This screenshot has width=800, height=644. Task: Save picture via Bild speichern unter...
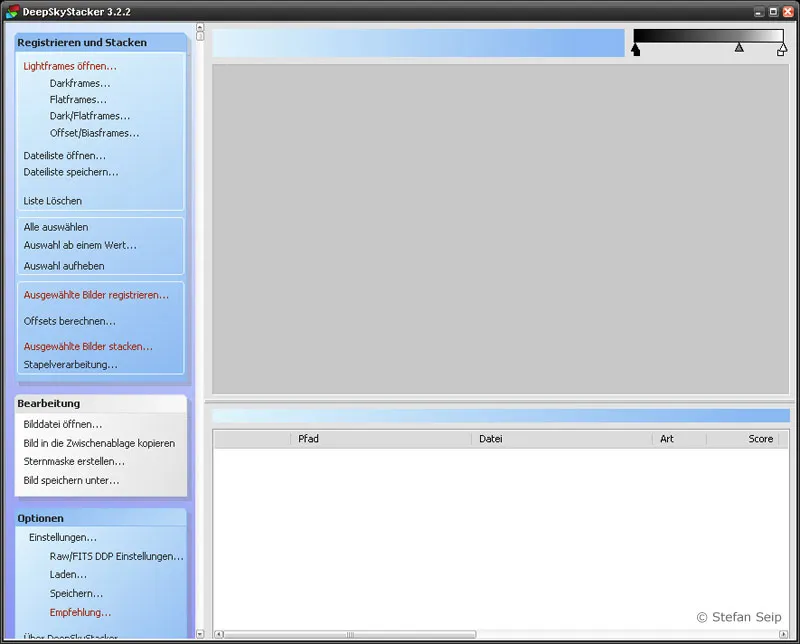pos(71,481)
